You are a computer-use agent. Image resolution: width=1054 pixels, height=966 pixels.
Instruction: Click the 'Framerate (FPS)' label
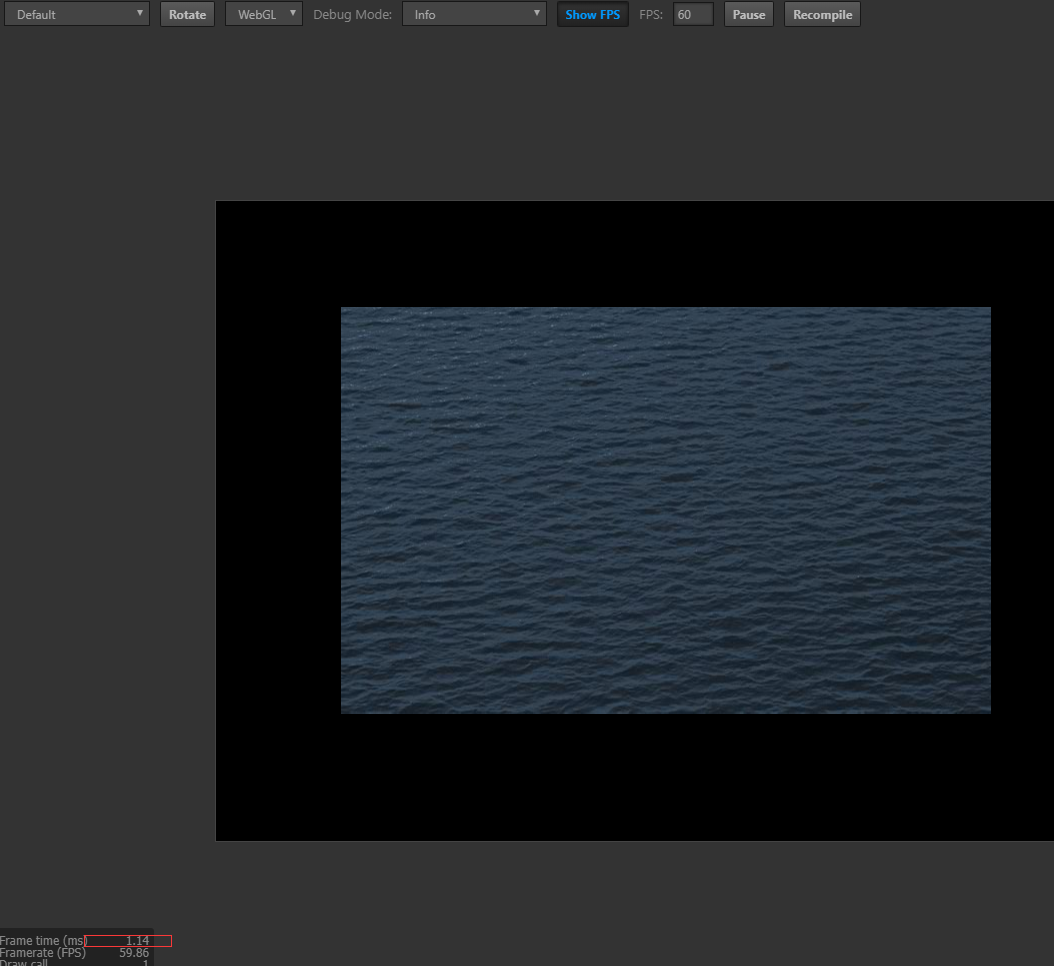(x=43, y=953)
